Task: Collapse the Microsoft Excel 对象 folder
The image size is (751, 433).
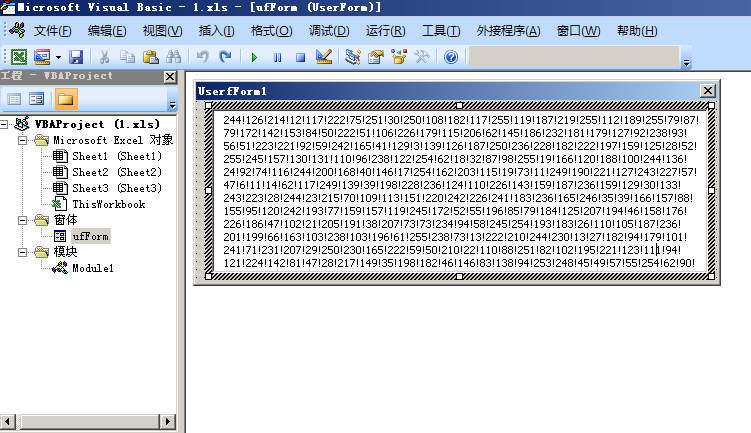Action: pos(24,140)
